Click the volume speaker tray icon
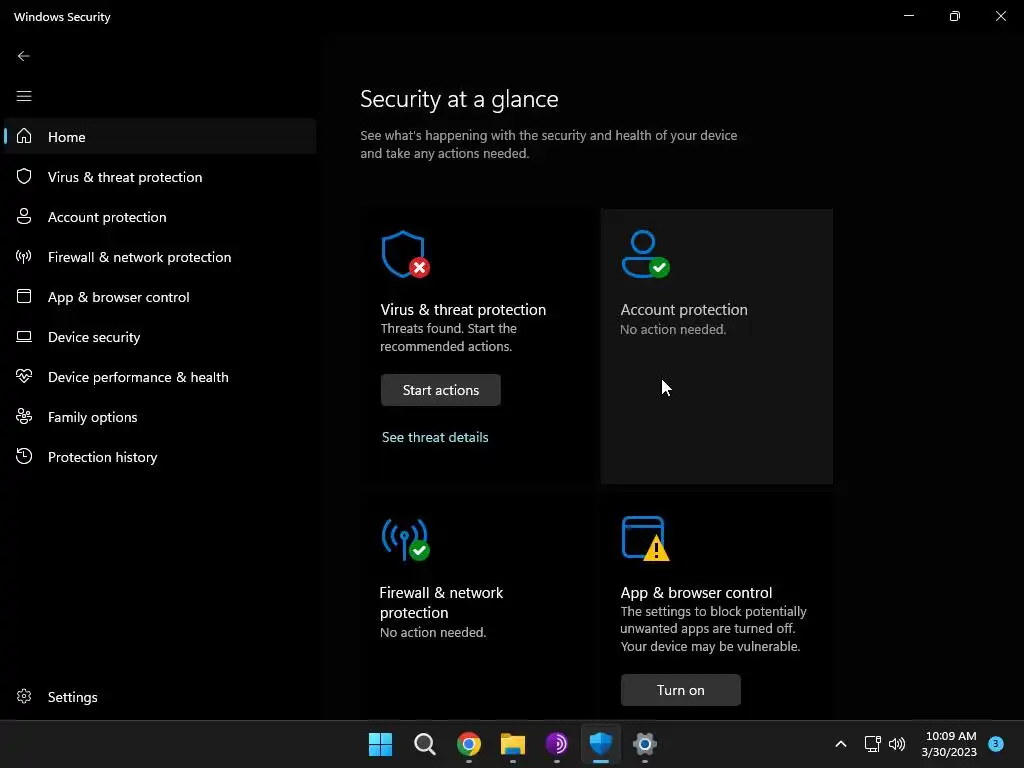Image resolution: width=1024 pixels, height=768 pixels. tap(897, 744)
